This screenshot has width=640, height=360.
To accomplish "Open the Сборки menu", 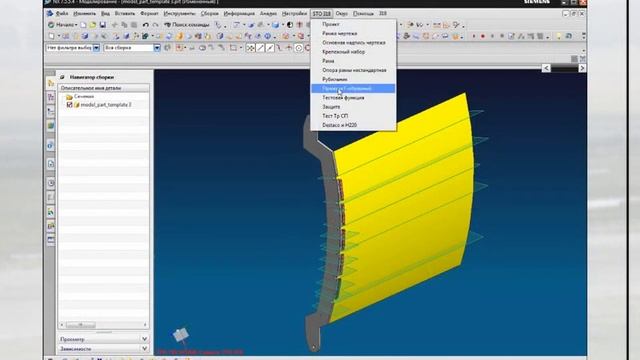I will [x=209, y=13].
